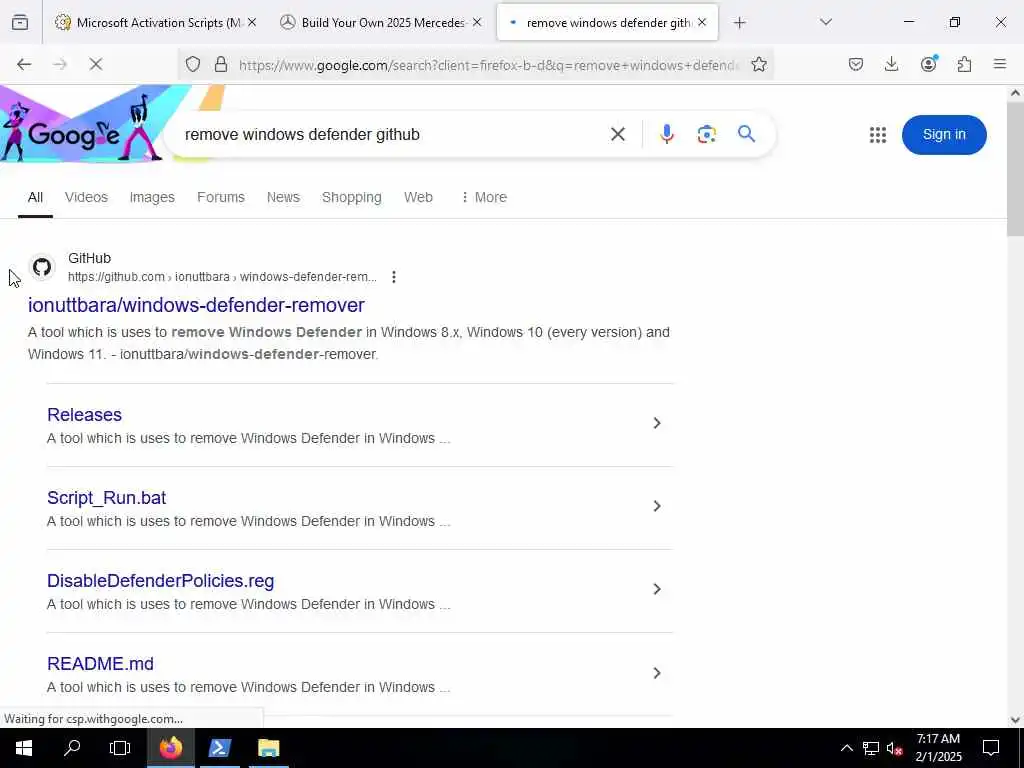This screenshot has width=1024, height=768.
Task: Select the Shopping search filter
Action: pyautogui.click(x=351, y=197)
